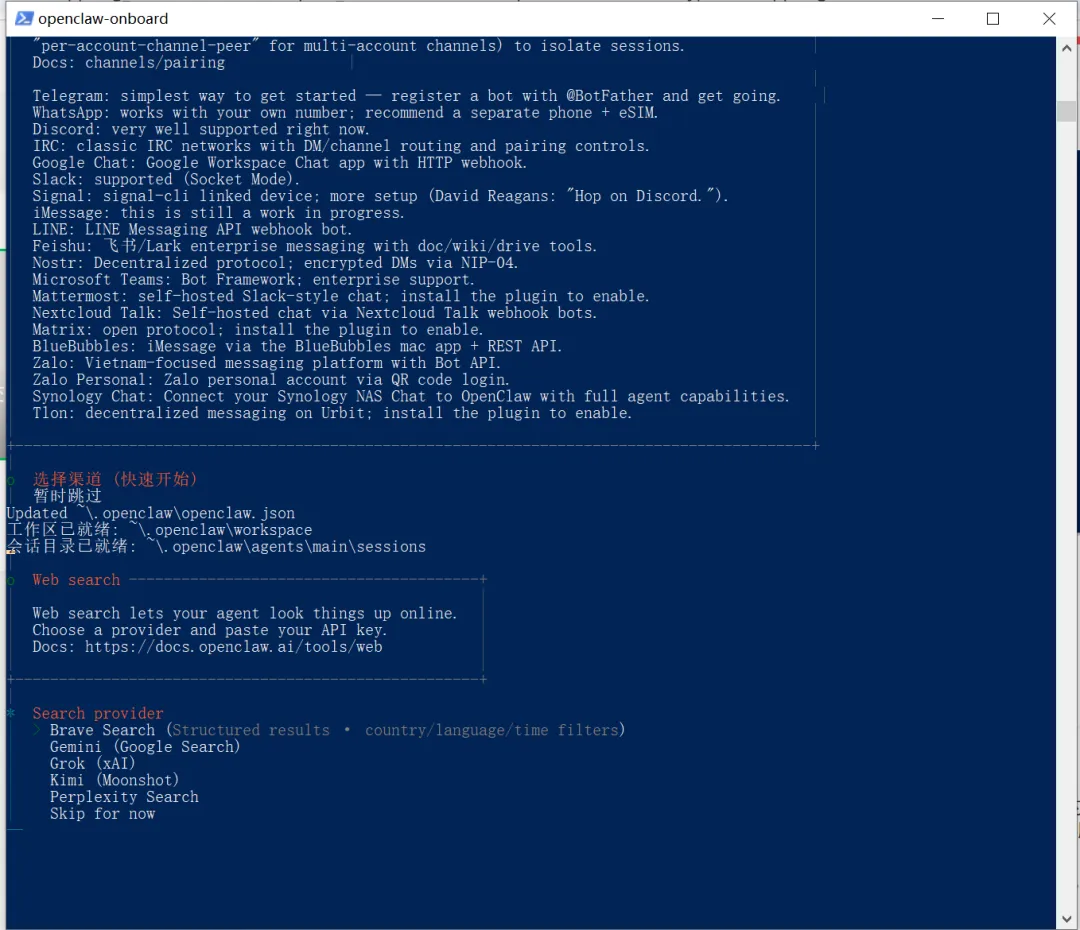Click the Discord channel description line
Screen dimensions: 1080x930
(200, 130)
